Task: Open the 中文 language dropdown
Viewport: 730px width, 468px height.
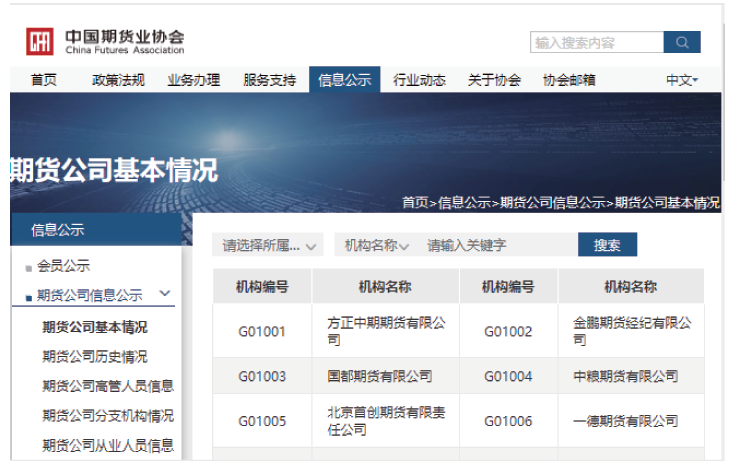Action: [x=682, y=80]
